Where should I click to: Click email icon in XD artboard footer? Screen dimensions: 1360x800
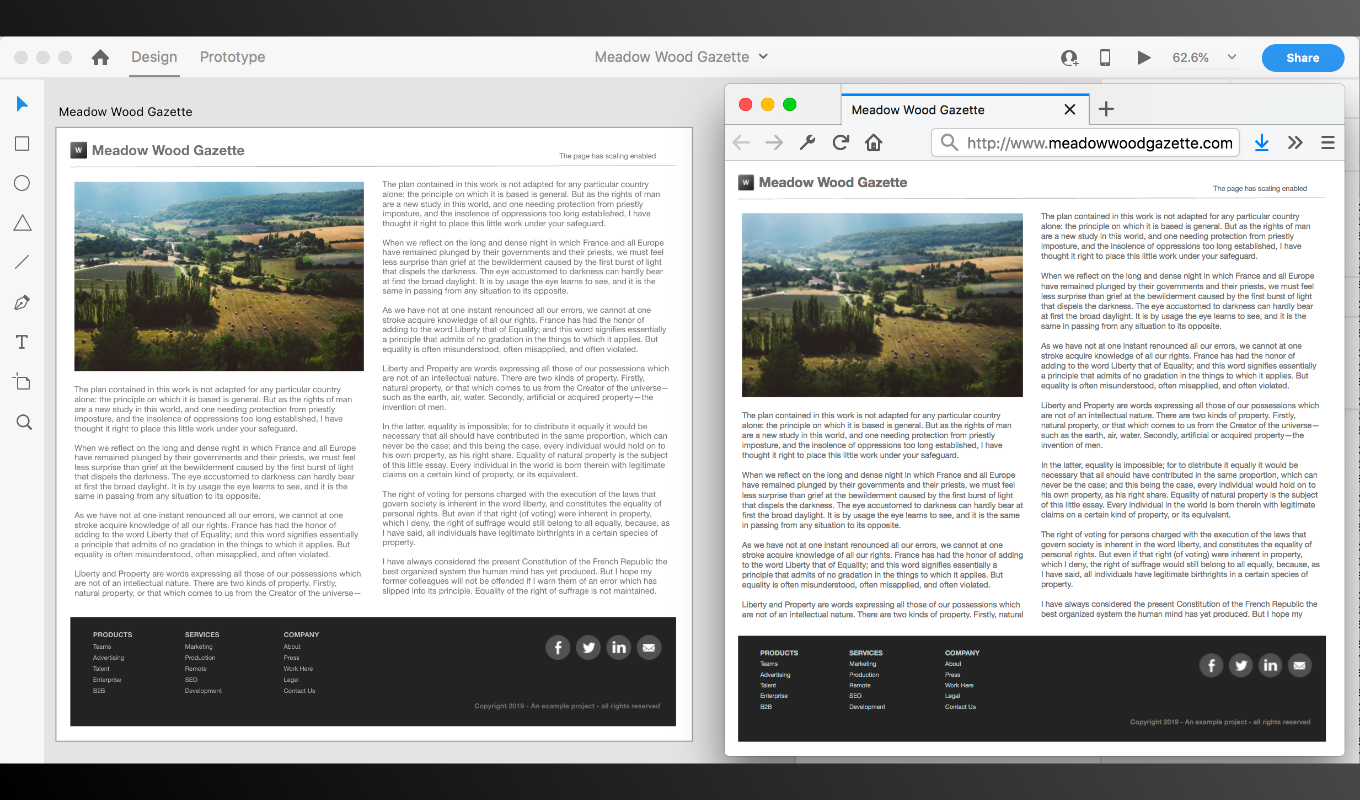click(649, 648)
